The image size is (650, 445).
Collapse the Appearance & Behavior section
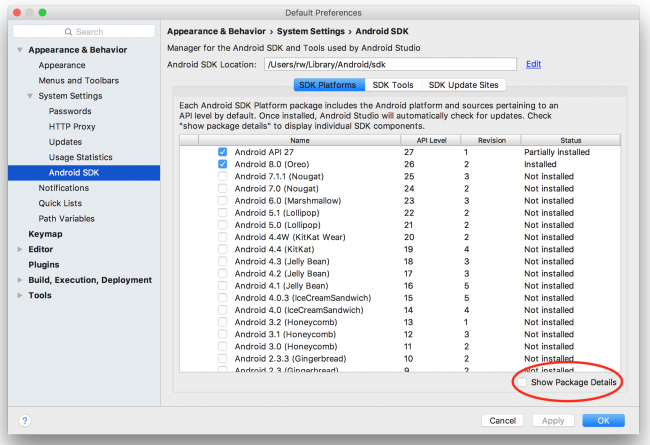pos(21,49)
